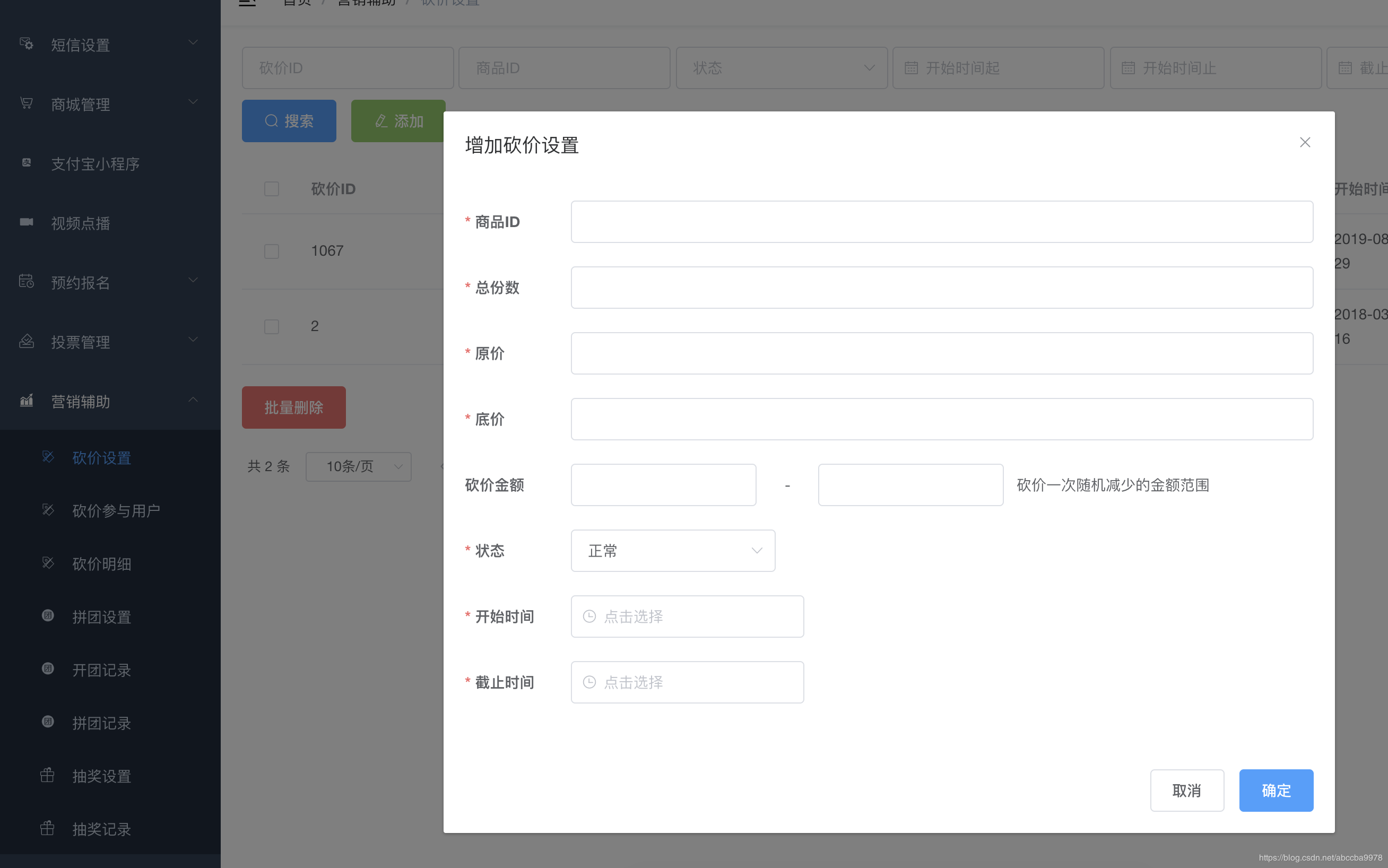This screenshot has width=1388, height=868.
Task: Click the 营销辅助 chart icon
Action: 27,400
